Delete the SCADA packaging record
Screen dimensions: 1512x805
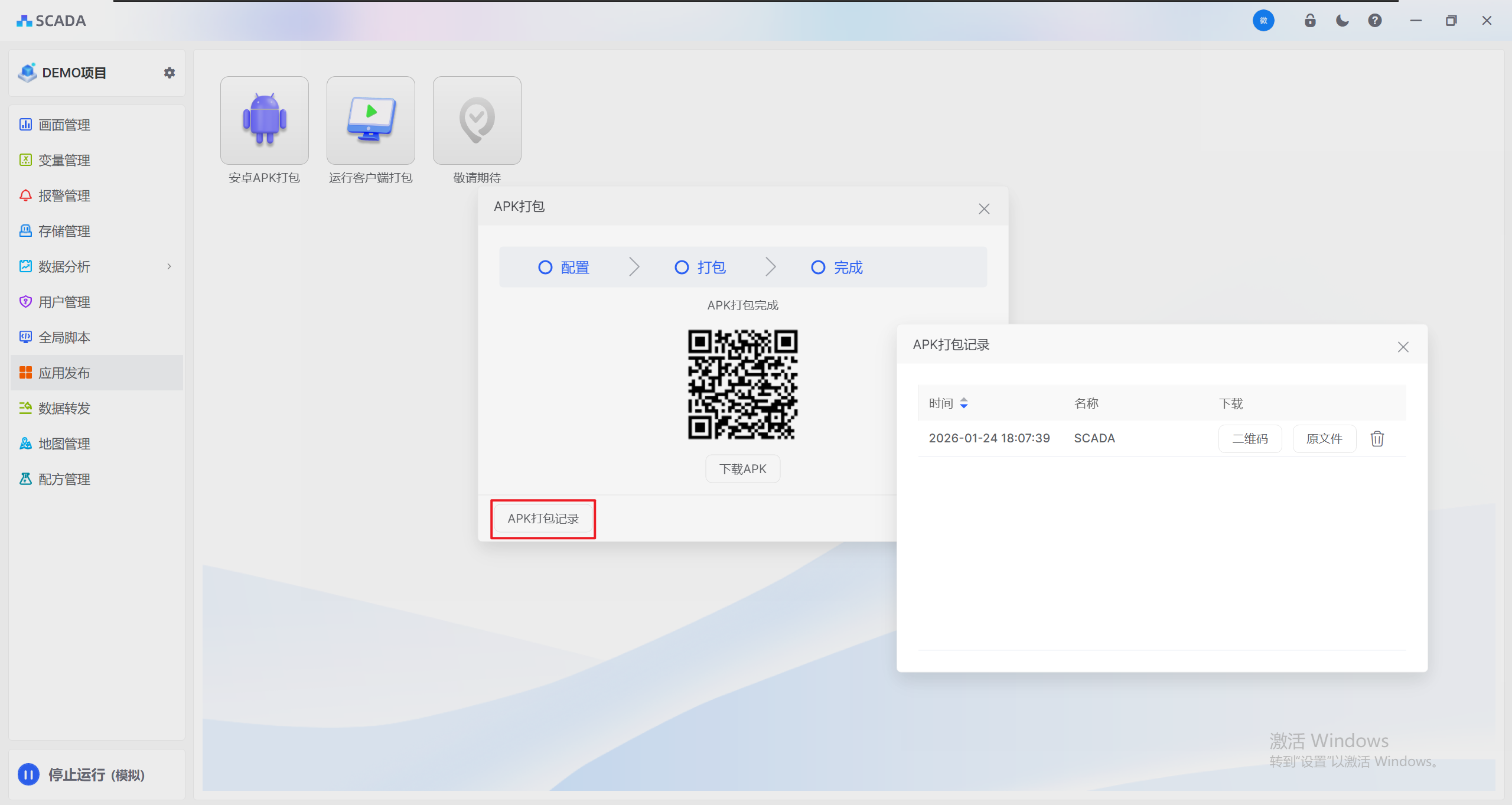(1377, 439)
